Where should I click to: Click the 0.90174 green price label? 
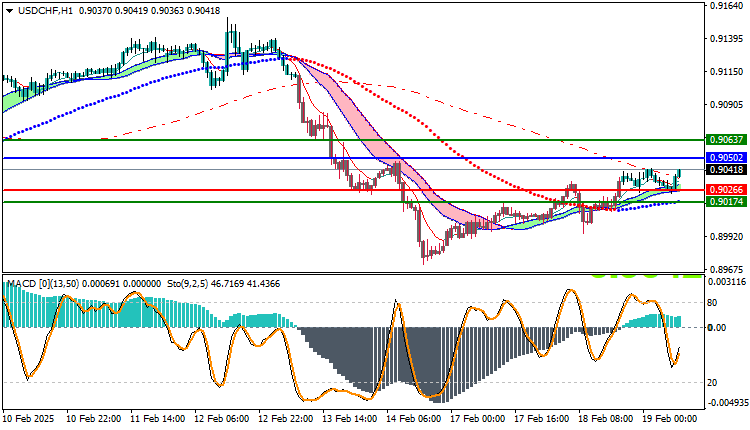(x=726, y=202)
